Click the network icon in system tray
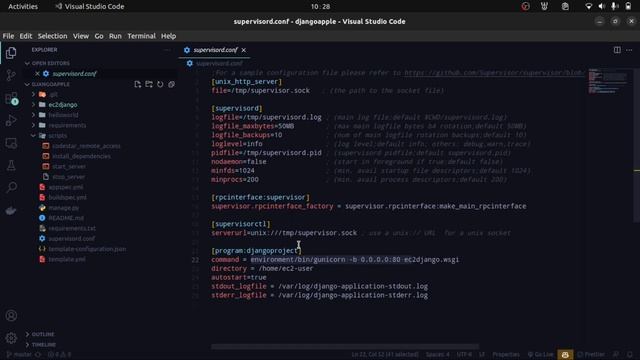640x360 pixels. pos(588,6)
